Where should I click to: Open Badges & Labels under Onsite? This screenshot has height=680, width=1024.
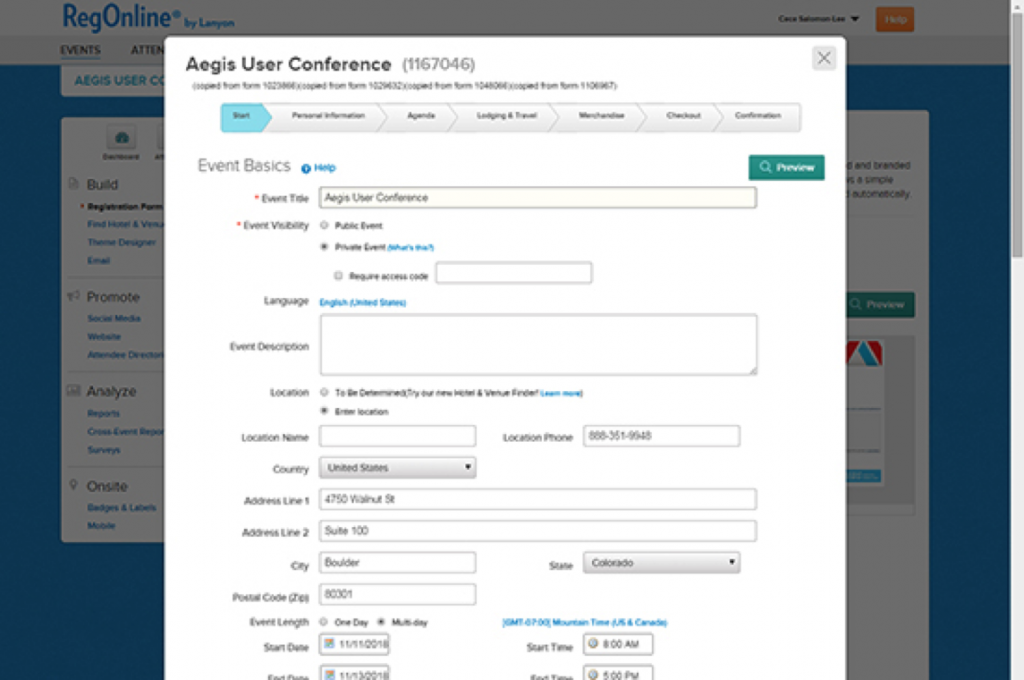[x=121, y=508]
